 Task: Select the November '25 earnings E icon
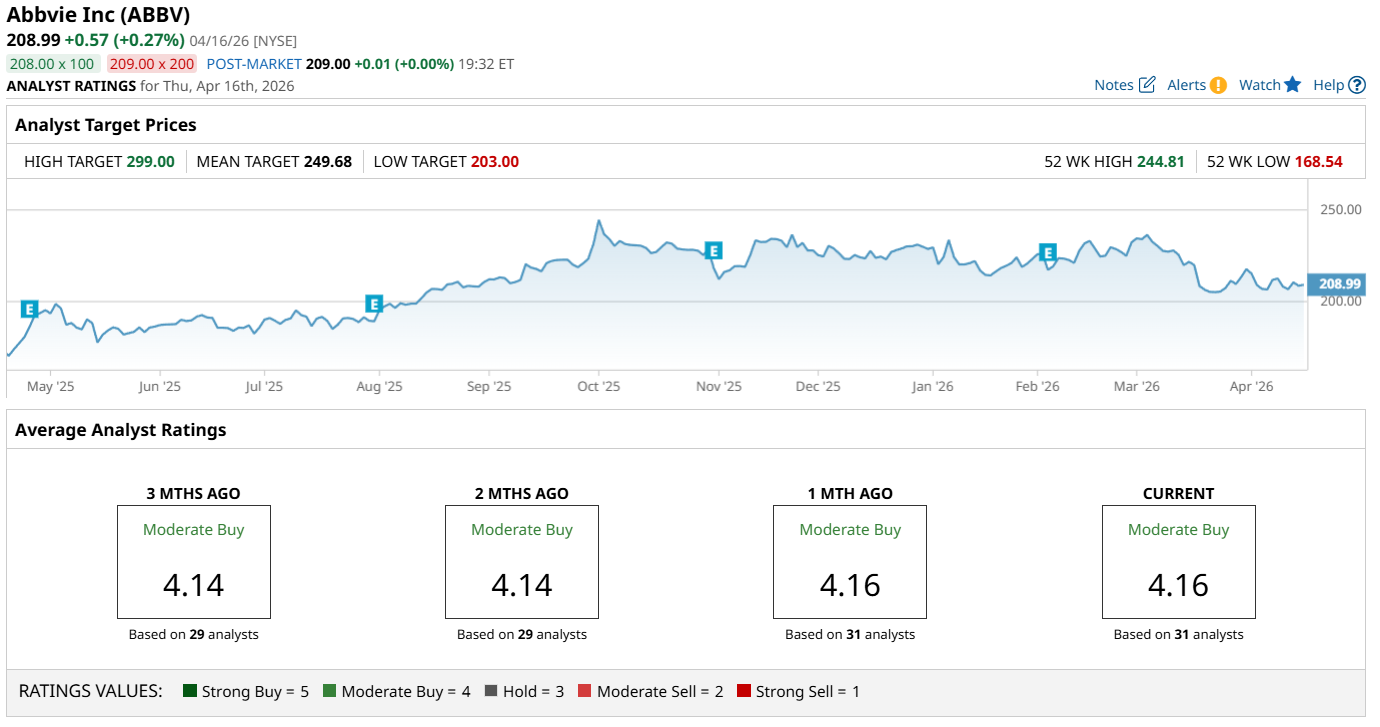[713, 251]
